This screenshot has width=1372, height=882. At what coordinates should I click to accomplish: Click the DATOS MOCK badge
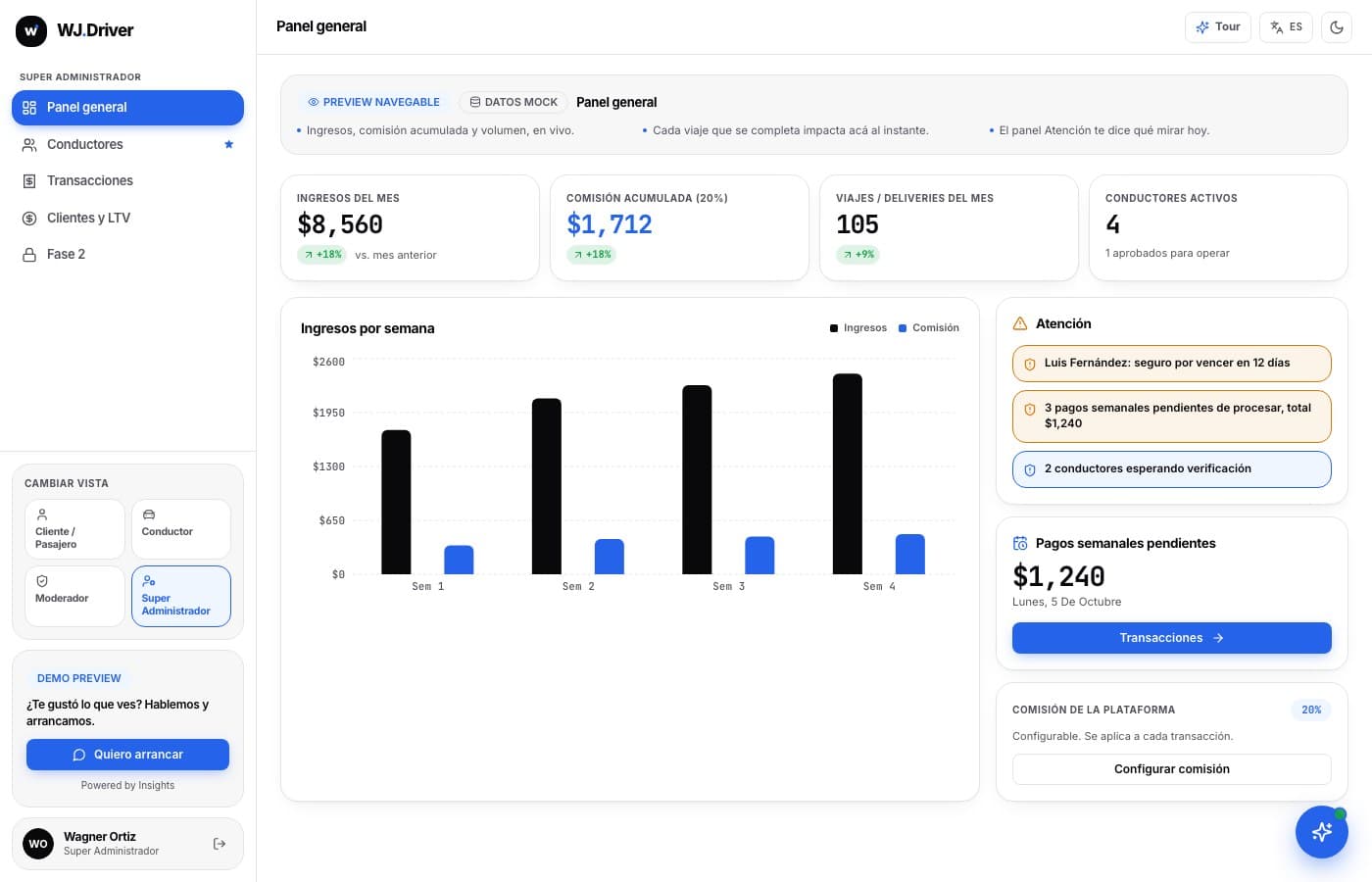coord(514,102)
